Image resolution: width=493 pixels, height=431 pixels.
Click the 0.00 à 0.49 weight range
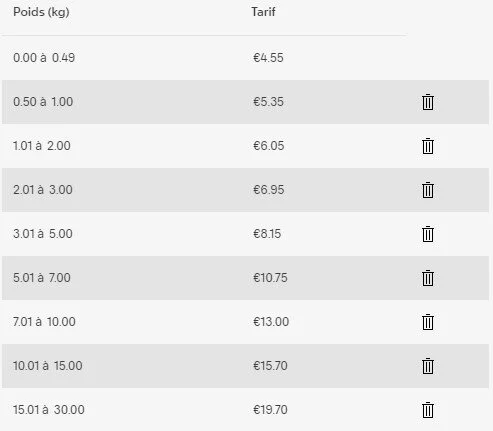[44, 58]
